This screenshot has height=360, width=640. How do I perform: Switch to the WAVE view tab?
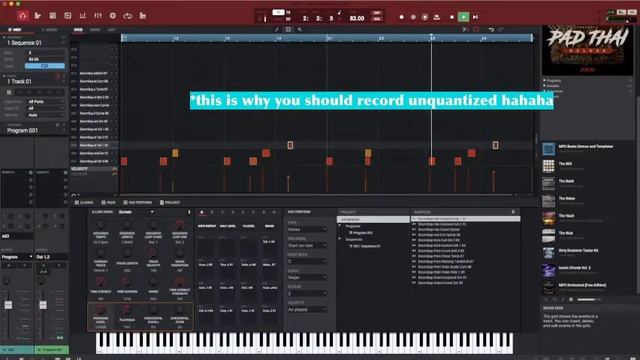95,30
